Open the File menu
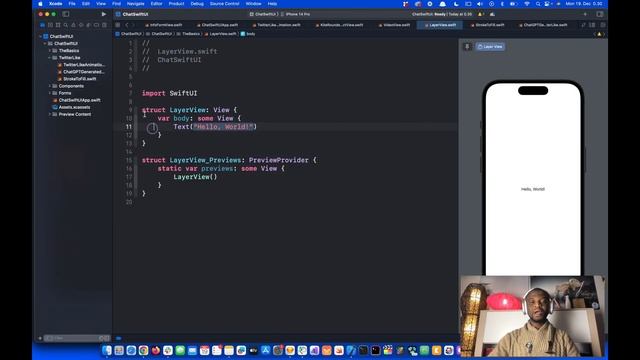The width and height of the screenshot is (640, 360). click(72, 4)
